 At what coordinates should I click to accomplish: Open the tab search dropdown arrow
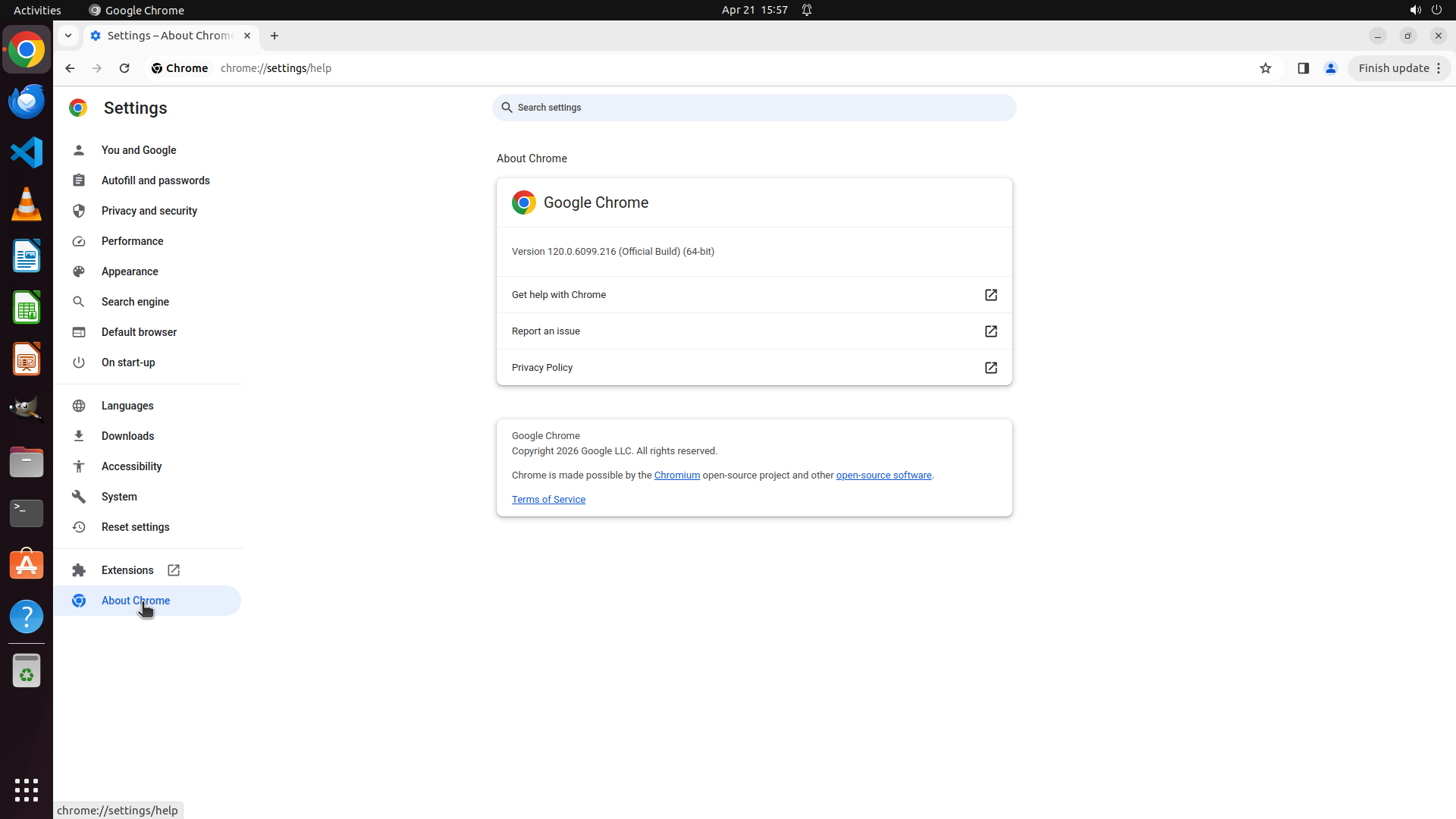pos(68,36)
